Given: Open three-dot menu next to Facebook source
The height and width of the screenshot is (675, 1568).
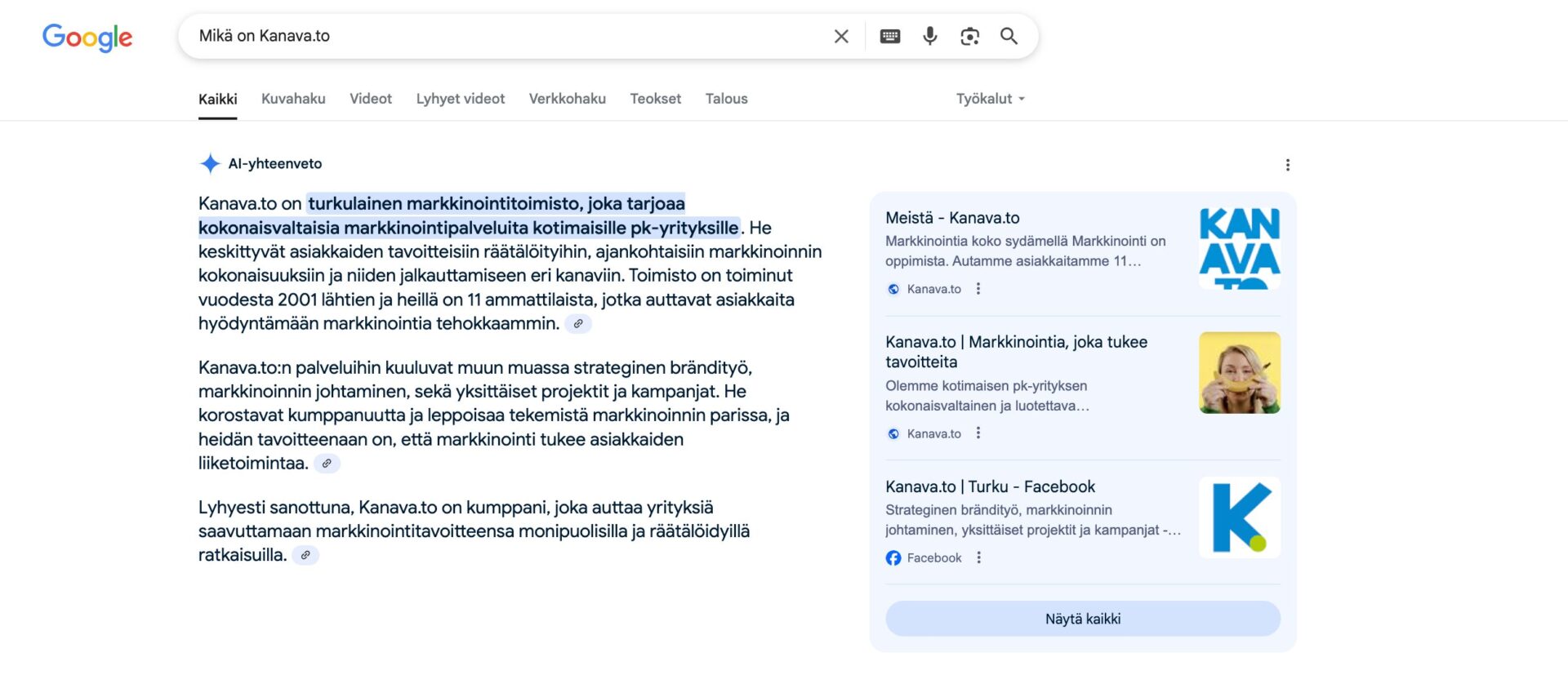Looking at the screenshot, I should (979, 557).
